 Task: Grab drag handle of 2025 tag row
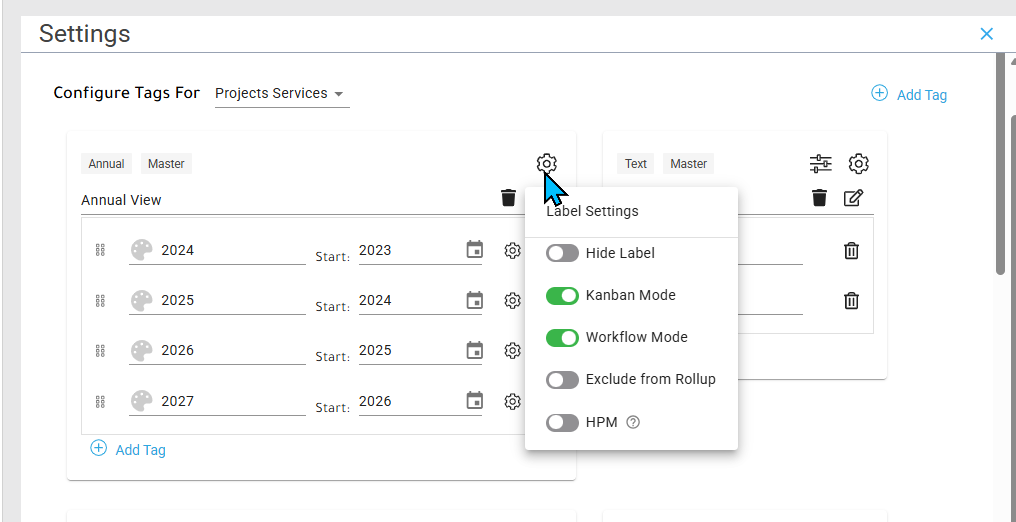click(100, 301)
